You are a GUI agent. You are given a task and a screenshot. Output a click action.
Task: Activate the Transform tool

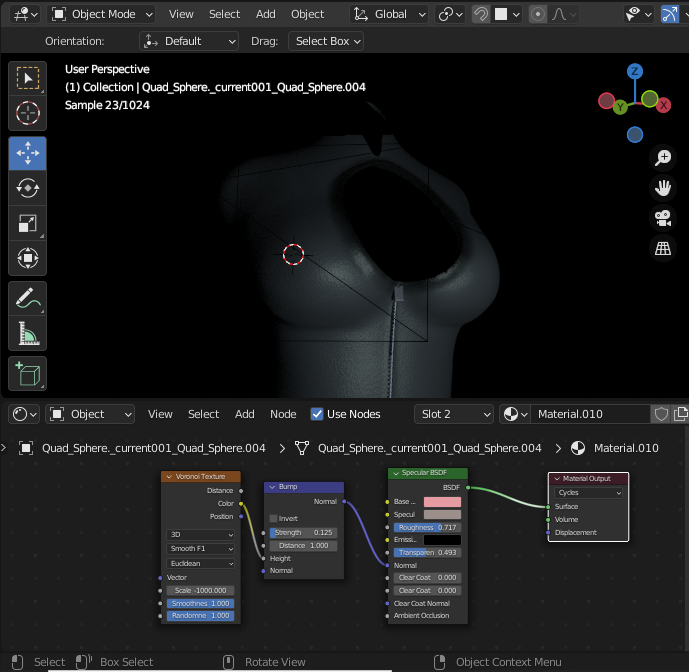tap(28, 258)
